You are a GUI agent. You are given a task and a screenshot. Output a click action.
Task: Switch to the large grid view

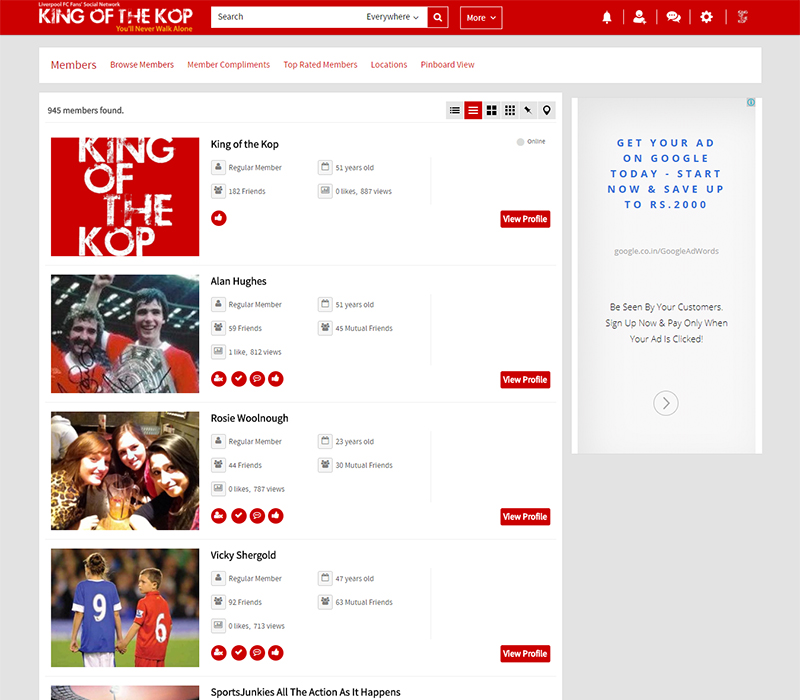tap(492, 110)
